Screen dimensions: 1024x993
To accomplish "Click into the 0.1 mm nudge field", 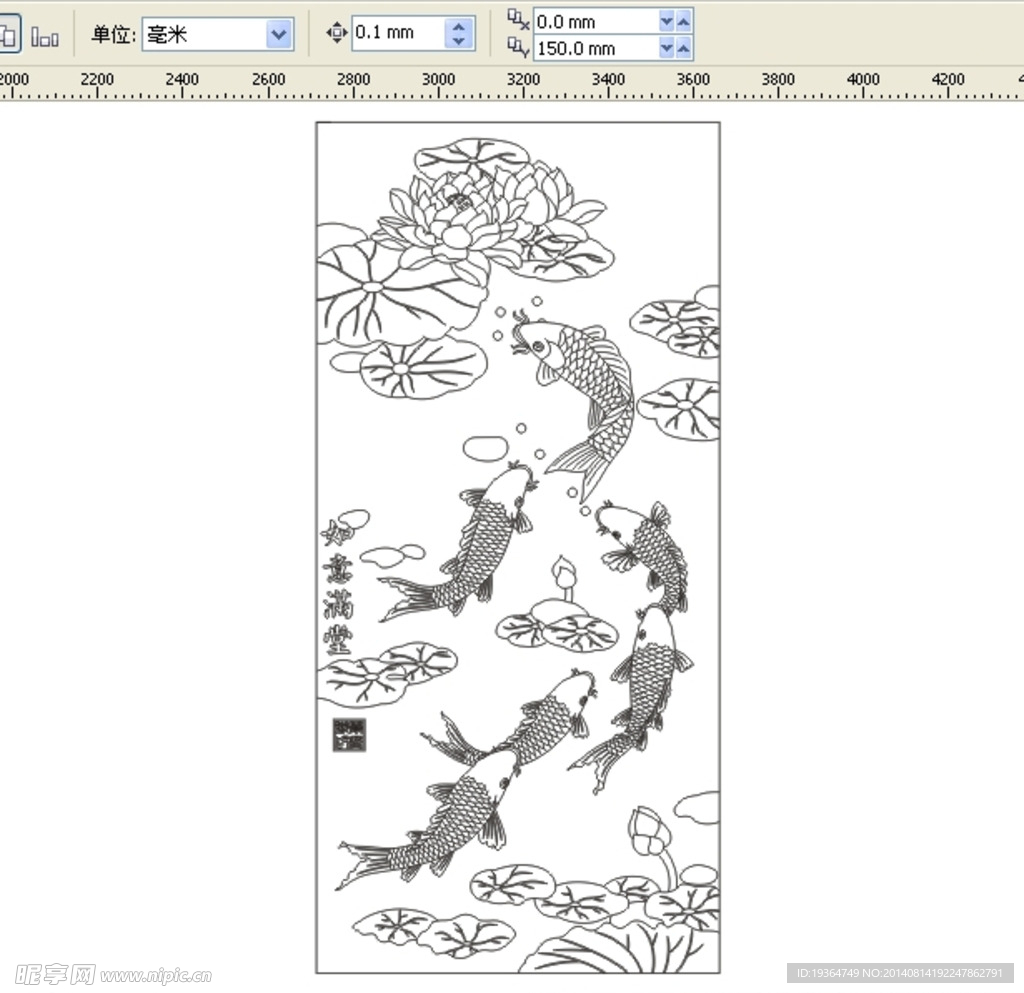I will point(396,33).
